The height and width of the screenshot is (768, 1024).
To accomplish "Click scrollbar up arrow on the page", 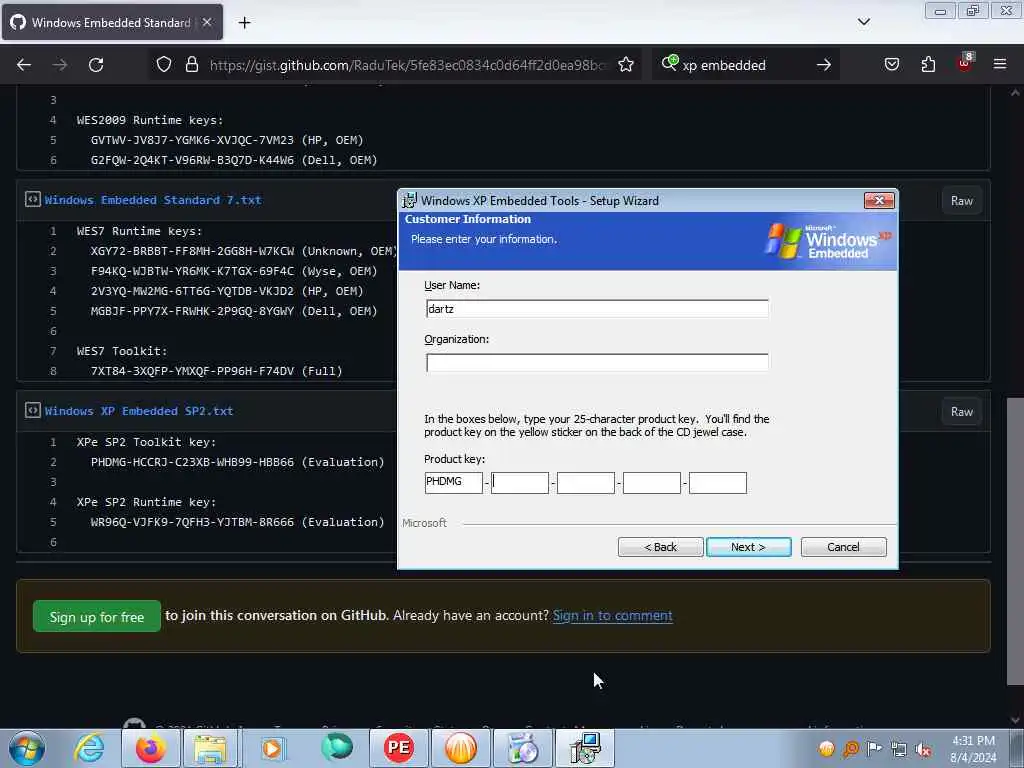I will click(x=1015, y=93).
